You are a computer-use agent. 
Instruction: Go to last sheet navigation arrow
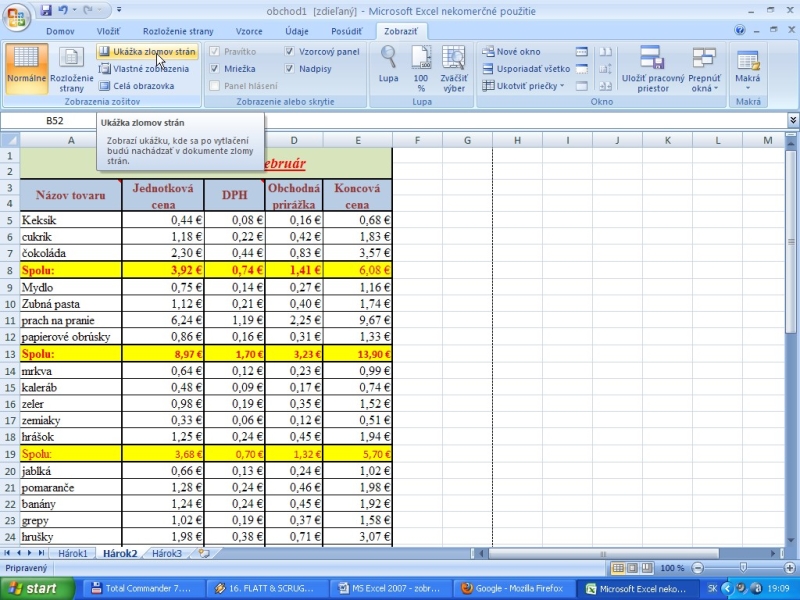coord(41,553)
